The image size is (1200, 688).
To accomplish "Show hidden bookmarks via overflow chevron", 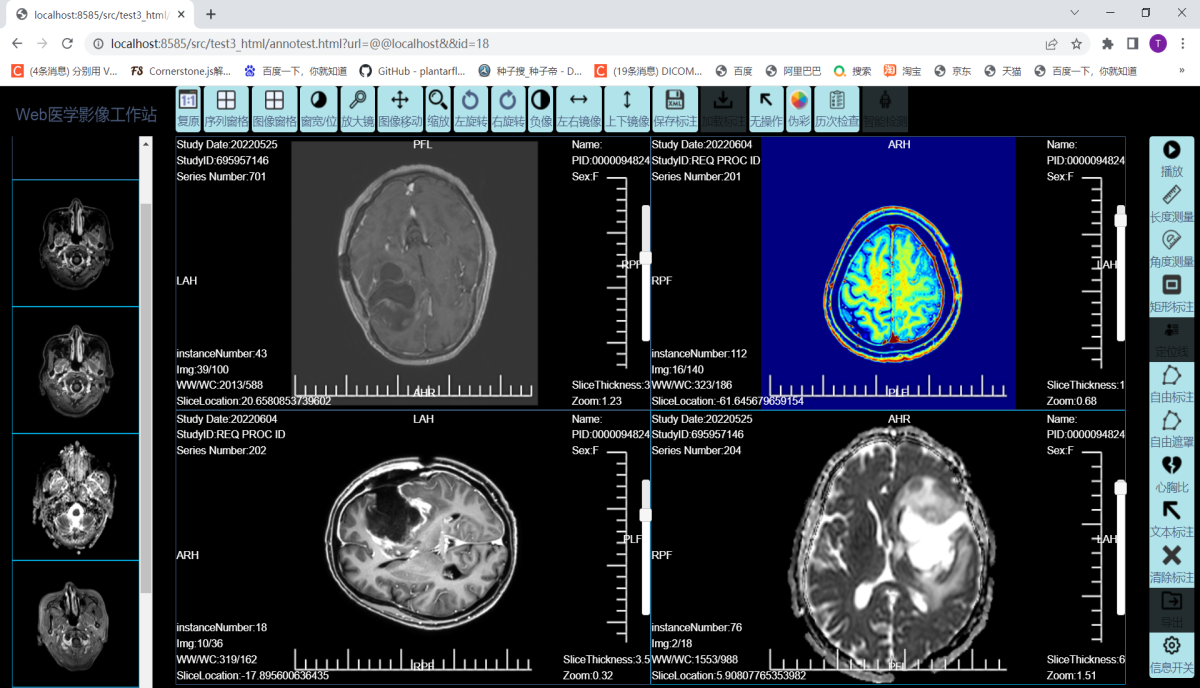I will [1182, 71].
